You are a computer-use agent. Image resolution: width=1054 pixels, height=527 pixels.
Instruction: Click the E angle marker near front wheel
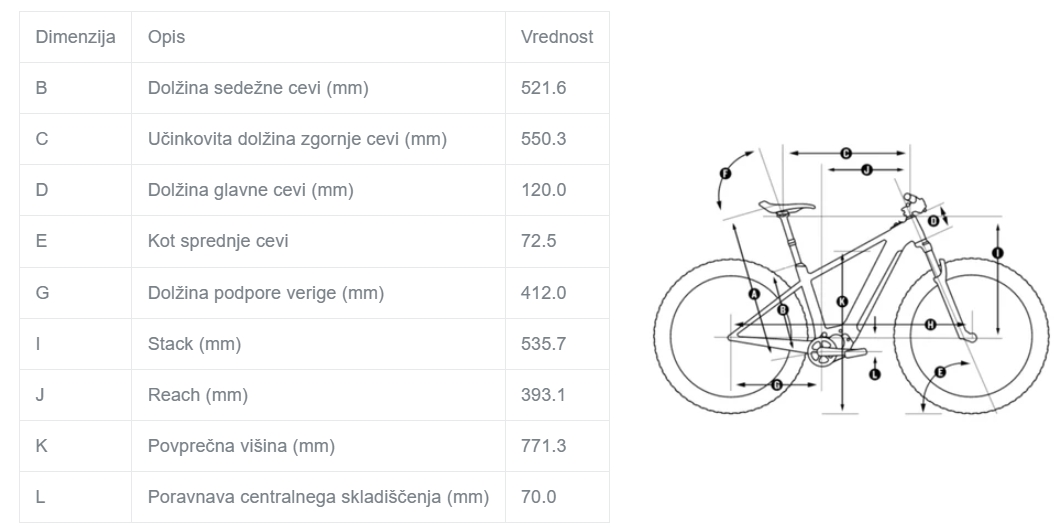[x=939, y=373]
